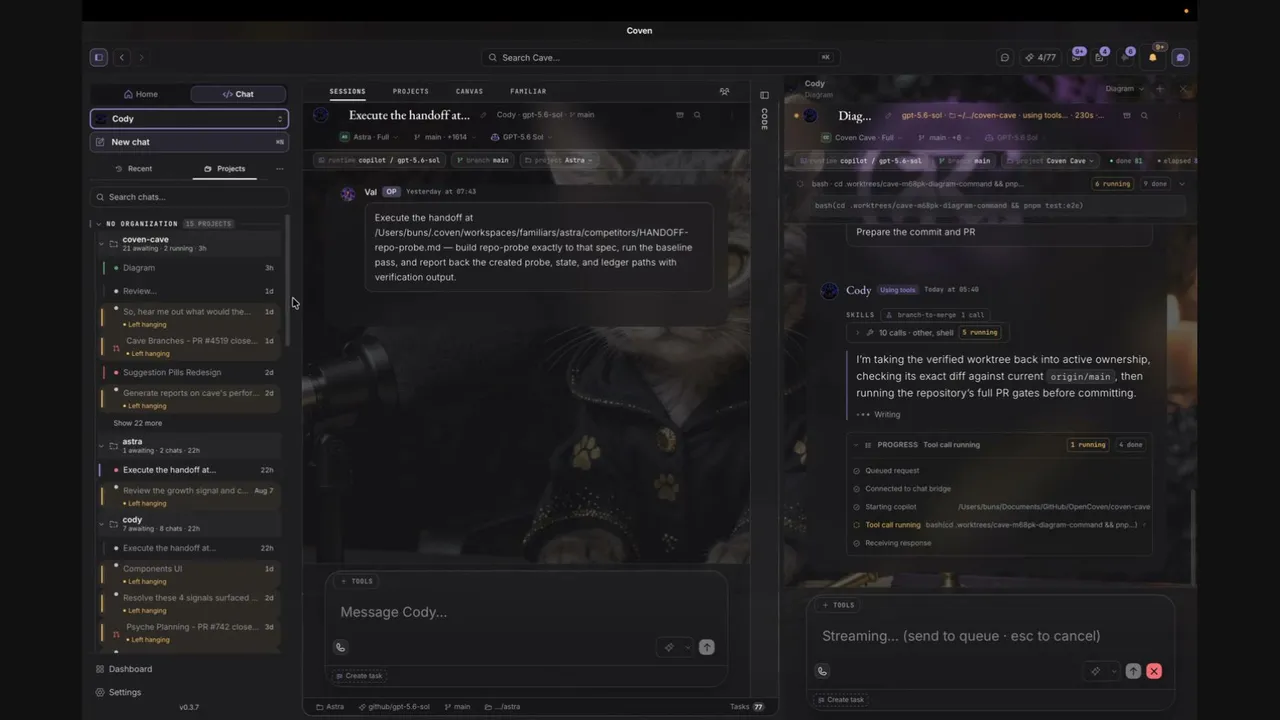The image size is (1280, 720).
Task: Start a New chat
Action: click(189, 142)
